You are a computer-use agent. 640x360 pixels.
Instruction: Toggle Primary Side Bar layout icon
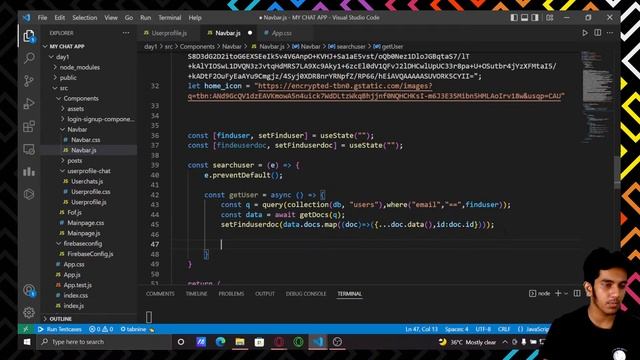coord(514,18)
